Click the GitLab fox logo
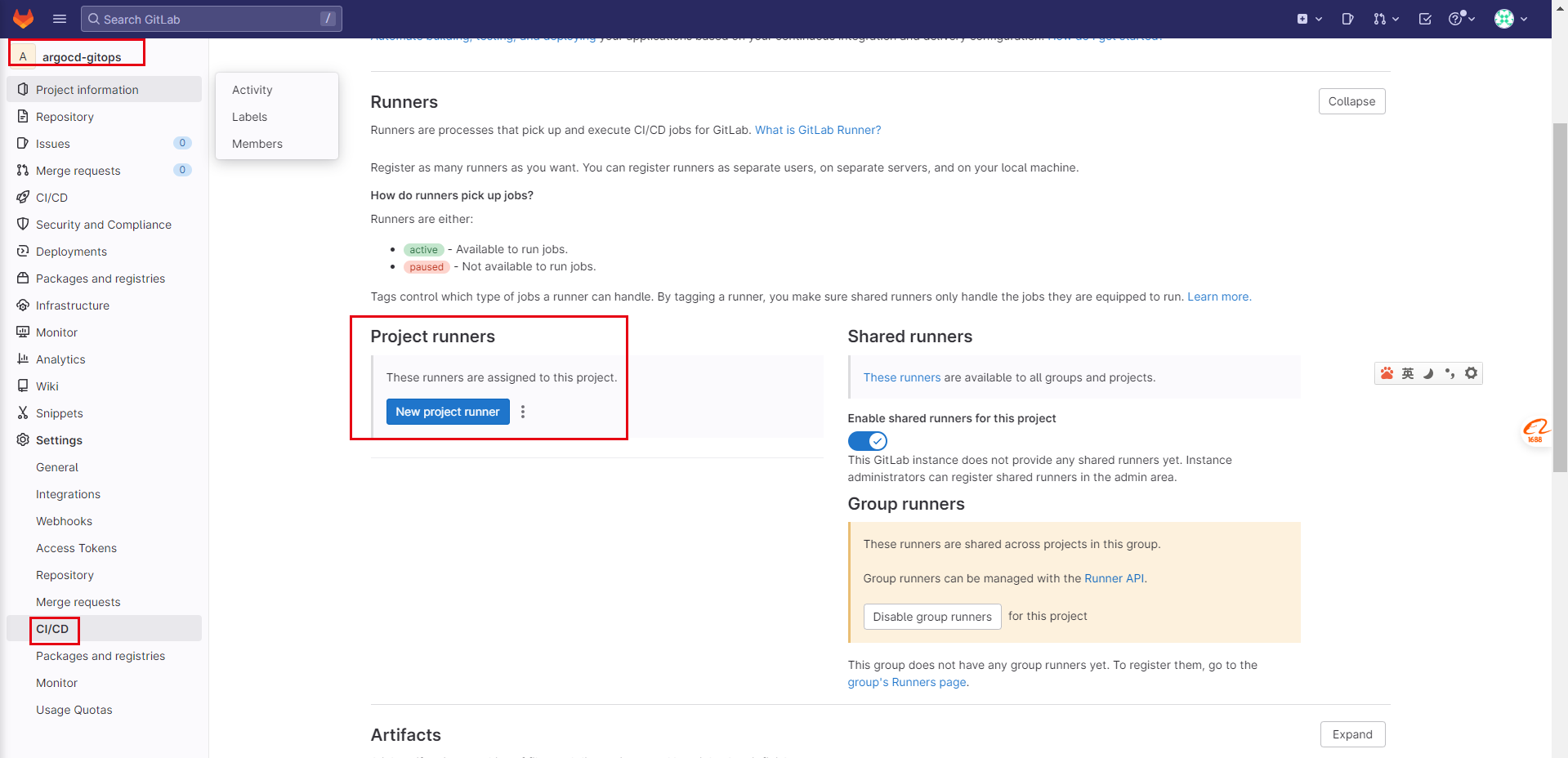 (x=23, y=19)
